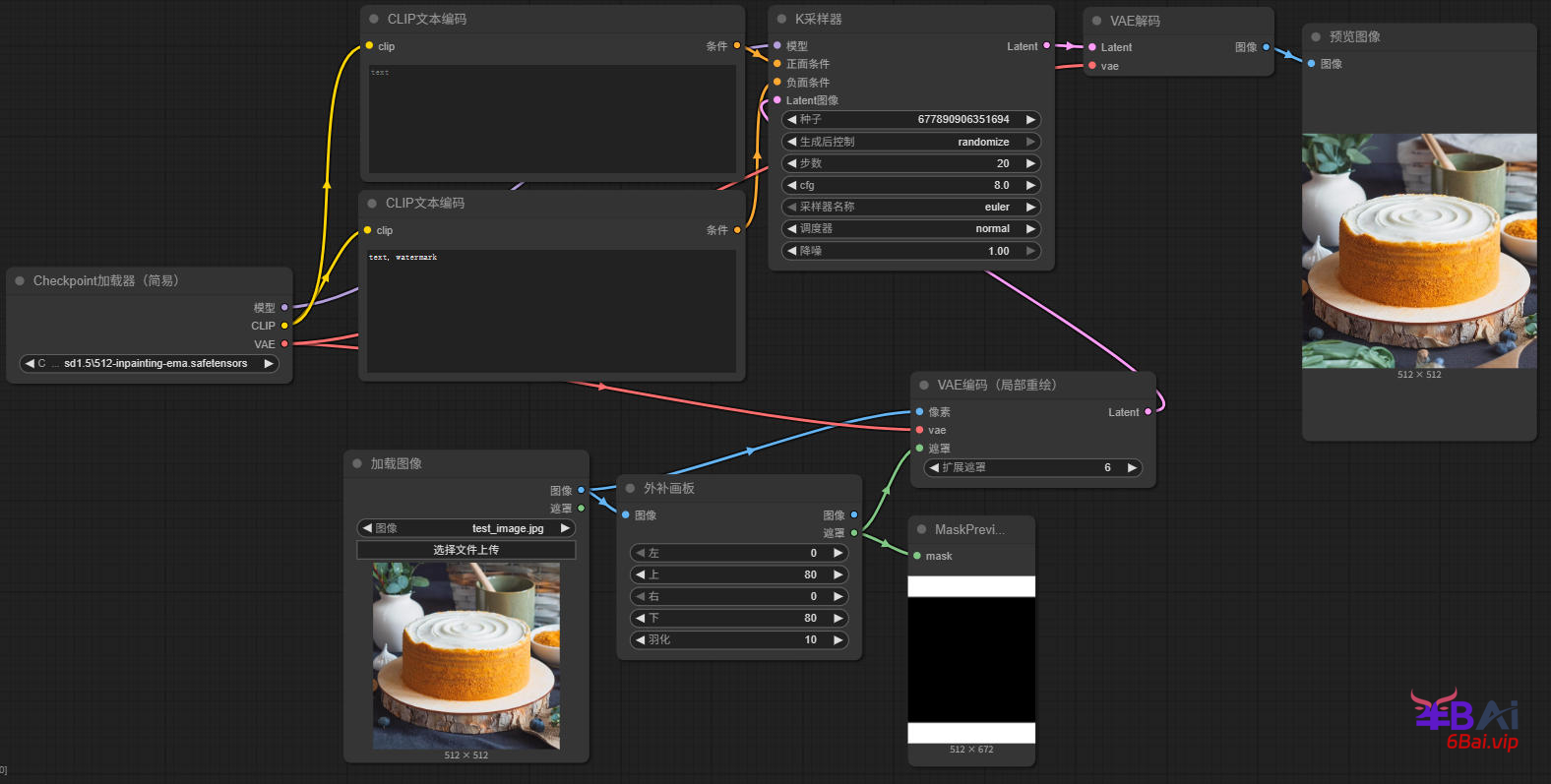Increase the 步数 value with right arrow

pyautogui.click(x=1030, y=163)
